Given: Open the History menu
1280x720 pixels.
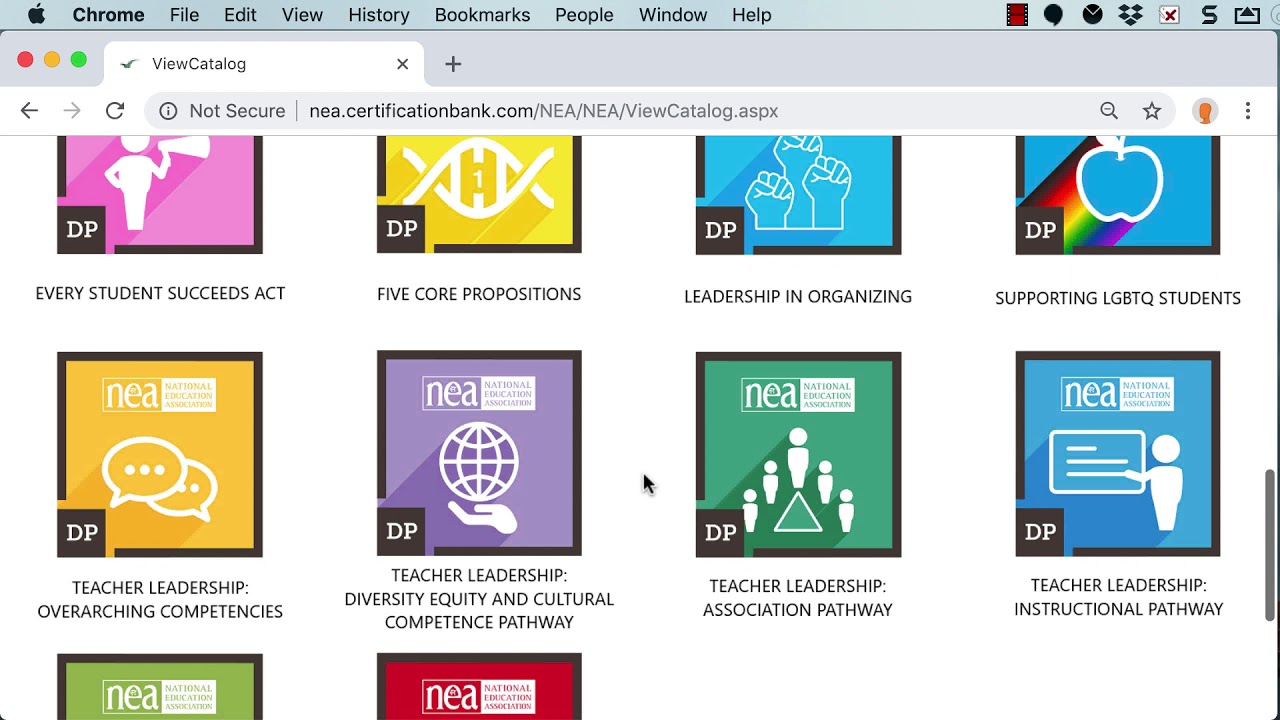Looking at the screenshot, I should [x=379, y=15].
